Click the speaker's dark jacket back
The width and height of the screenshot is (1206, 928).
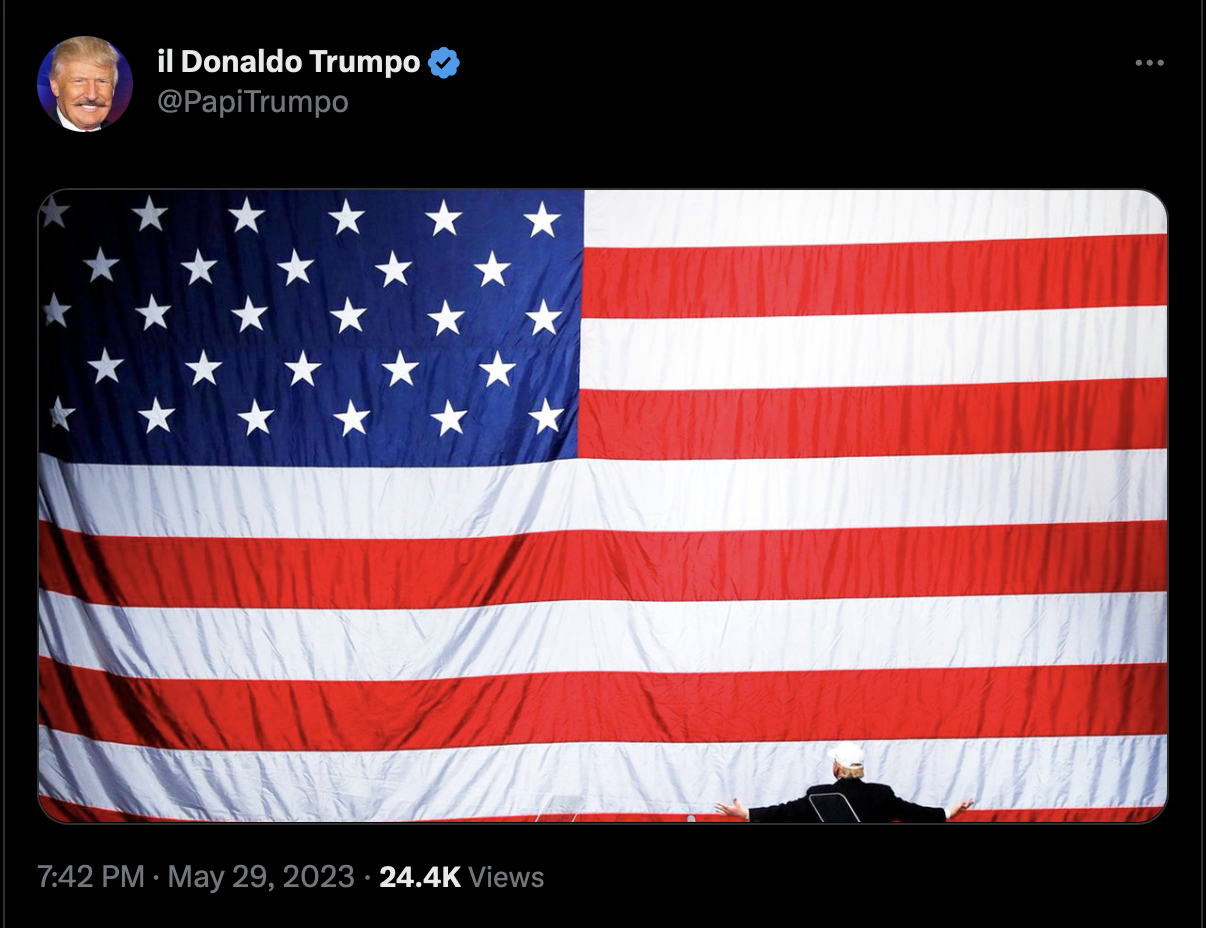848,802
